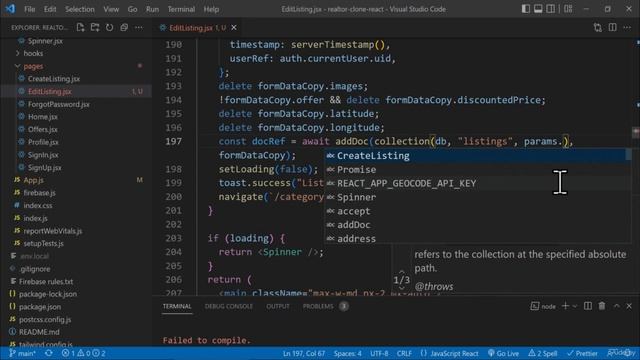Screen dimensions: 640x360
Task: Open index.css file
Action: [x=38, y=205]
